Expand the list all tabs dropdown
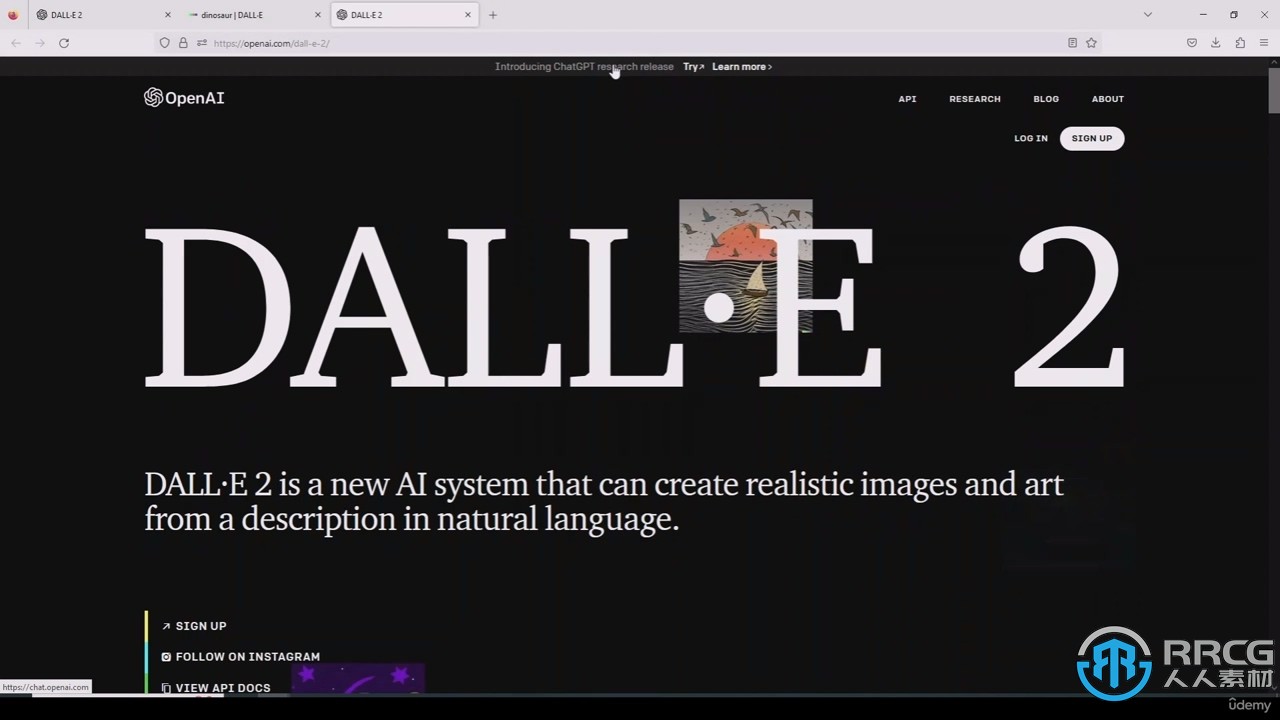1280x720 pixels. tap(1148, 15)
